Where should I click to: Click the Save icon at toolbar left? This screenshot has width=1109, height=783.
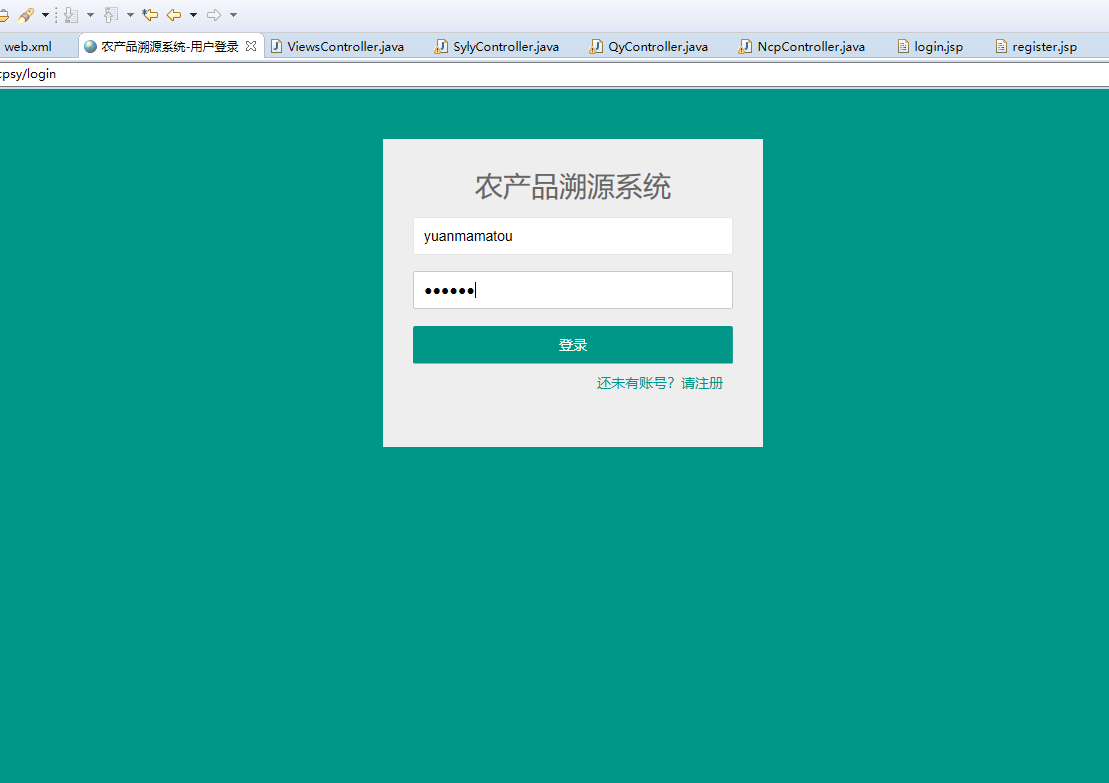pyautogui.click(x=4, y=15)
